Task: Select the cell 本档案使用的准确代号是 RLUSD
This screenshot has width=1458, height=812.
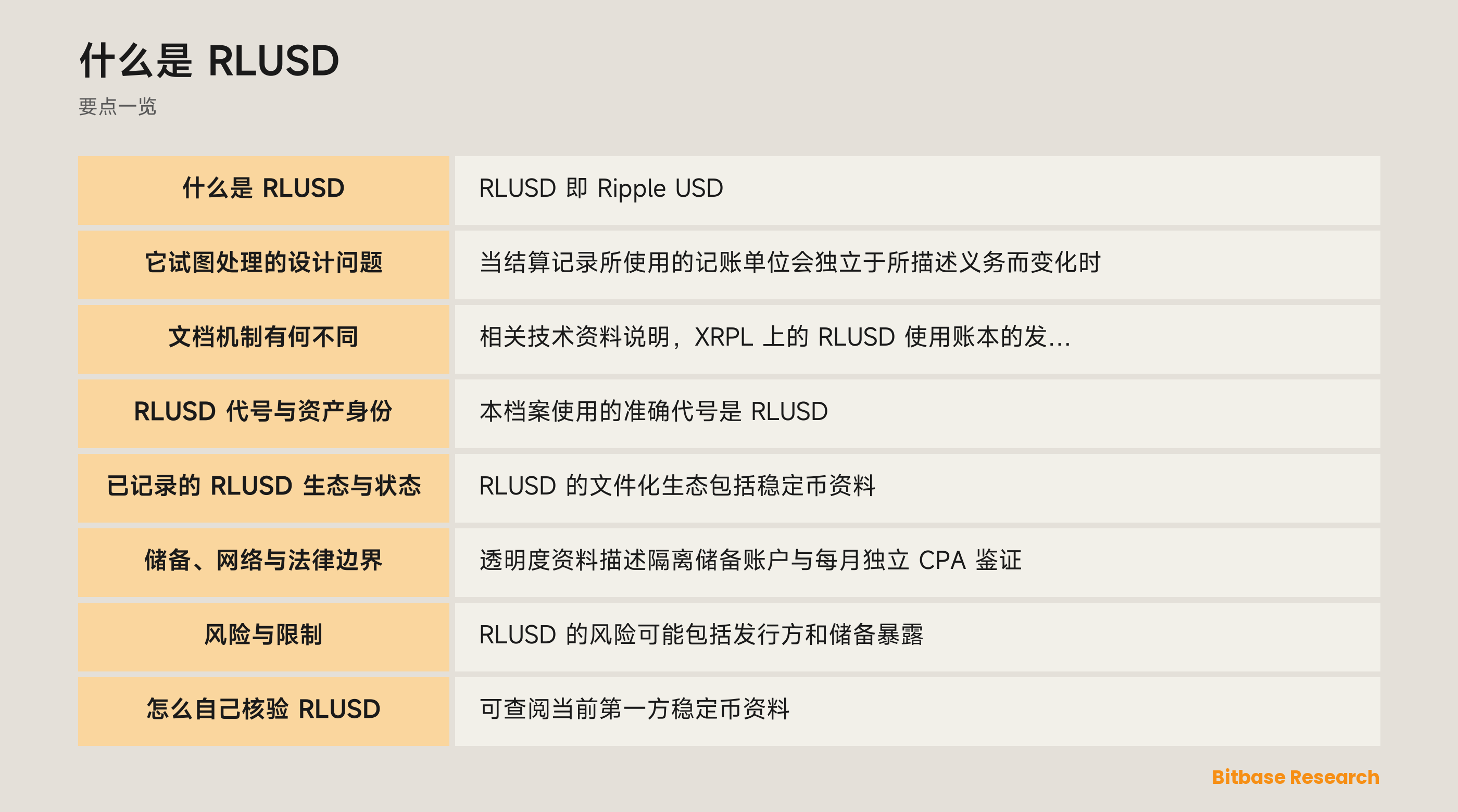Action: click(x=917, y=413)
